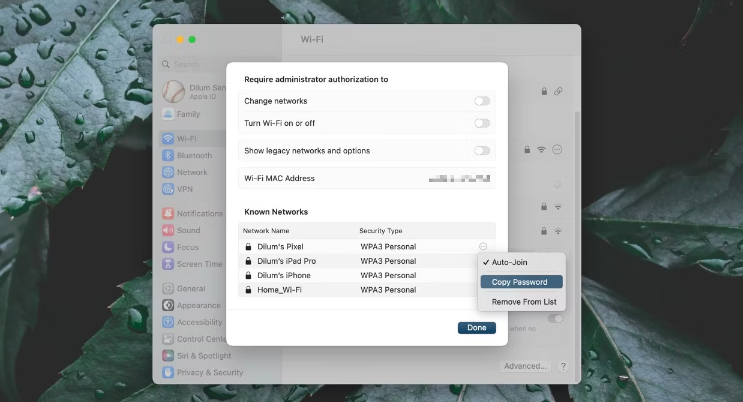Screen dimensions: 743x402
Task: Open the help question mark button
Action: point(563,366)
